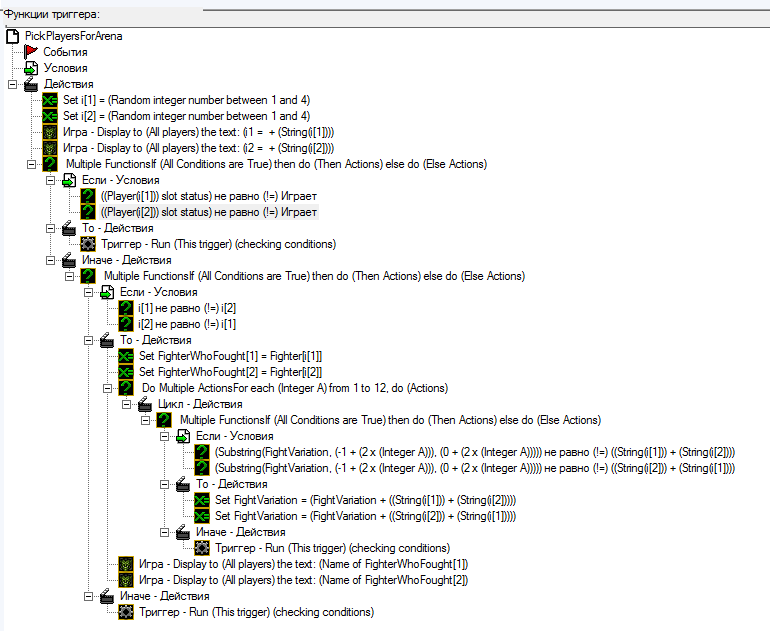
Task: Select Set i[2] = Random integer row
Action: click(x=186, y=116)
